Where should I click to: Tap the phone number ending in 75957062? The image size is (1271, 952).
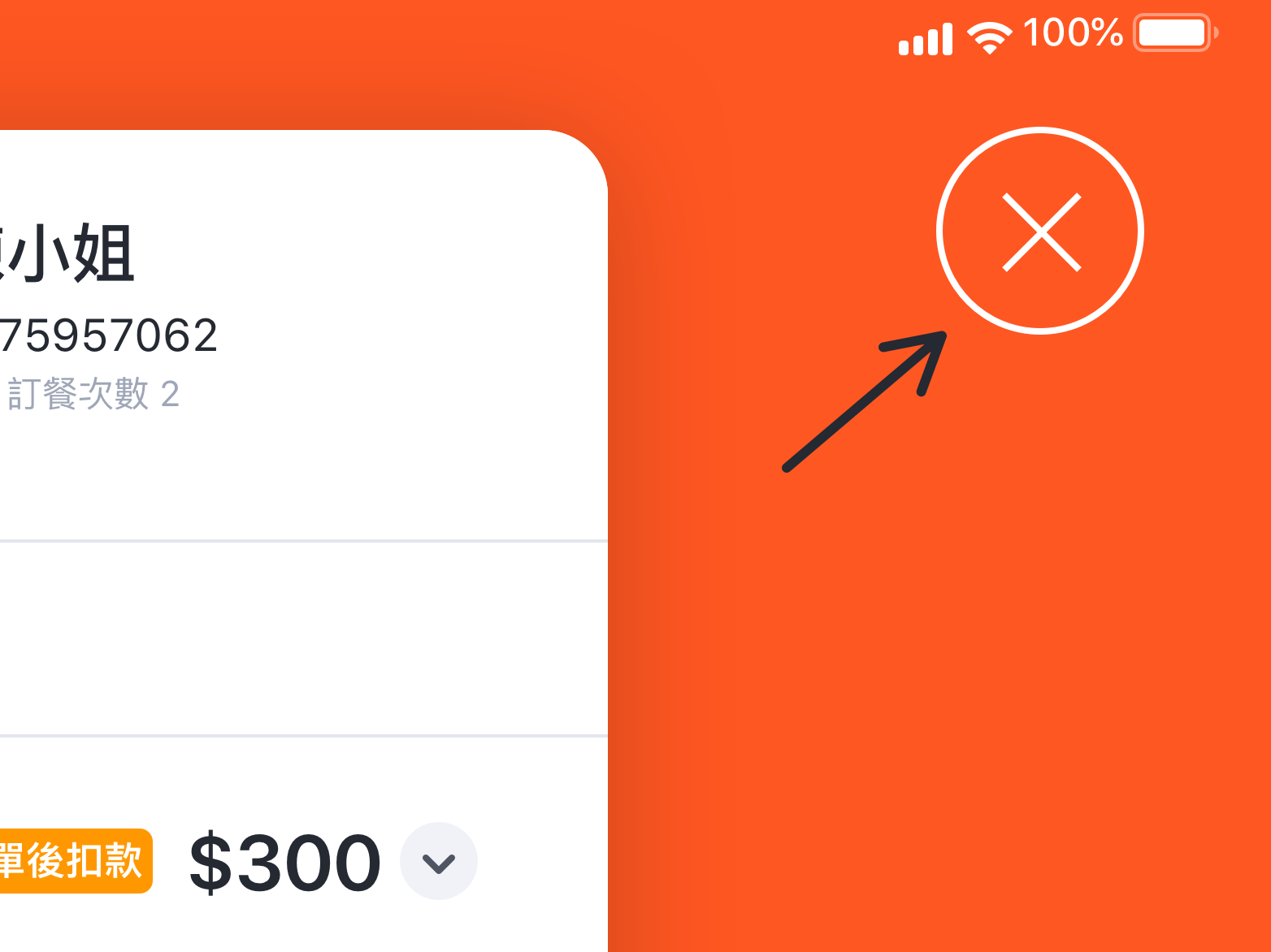[x=110, y=335]
